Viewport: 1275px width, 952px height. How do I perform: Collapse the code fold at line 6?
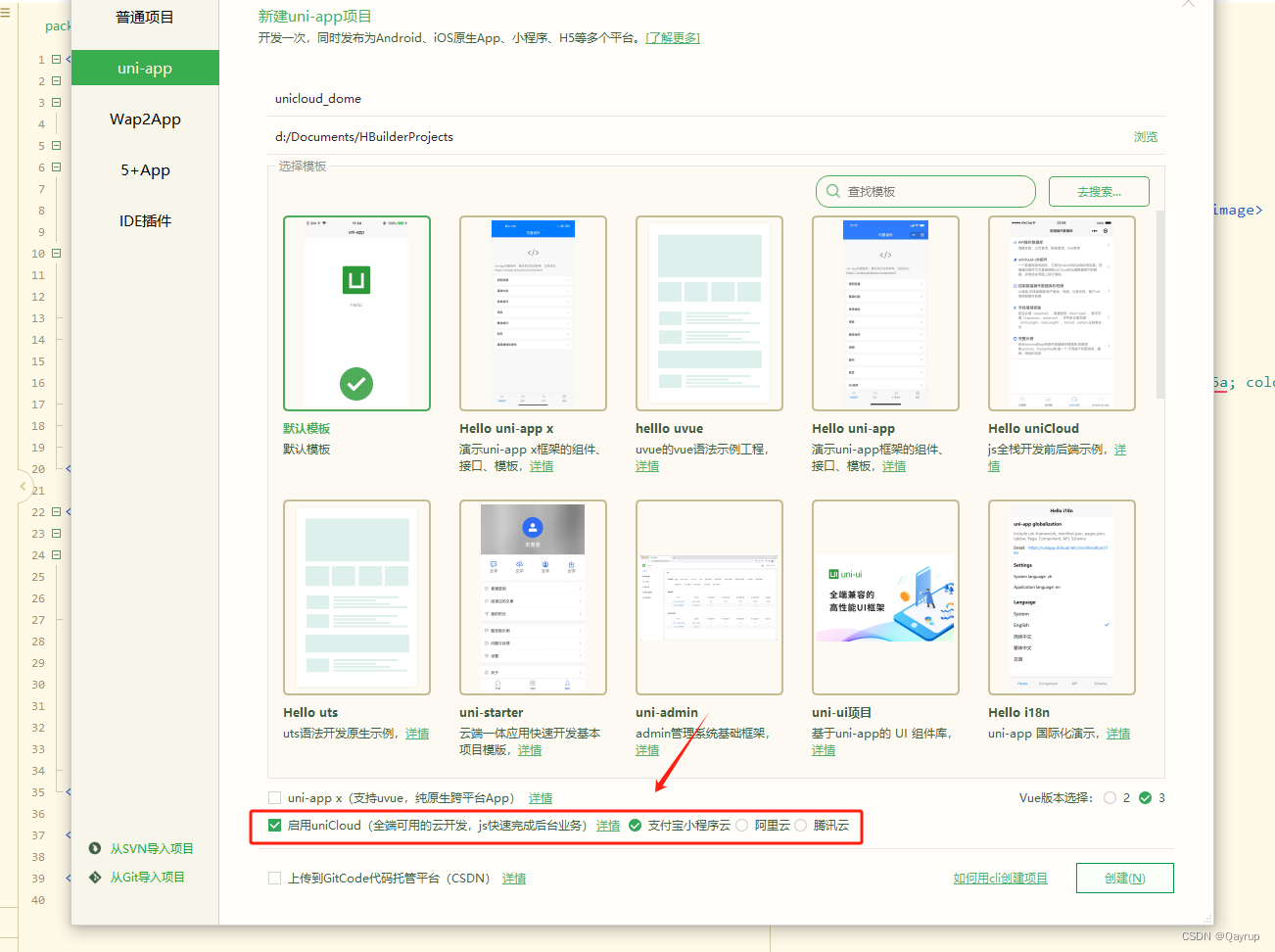click(x=56, y=167)
